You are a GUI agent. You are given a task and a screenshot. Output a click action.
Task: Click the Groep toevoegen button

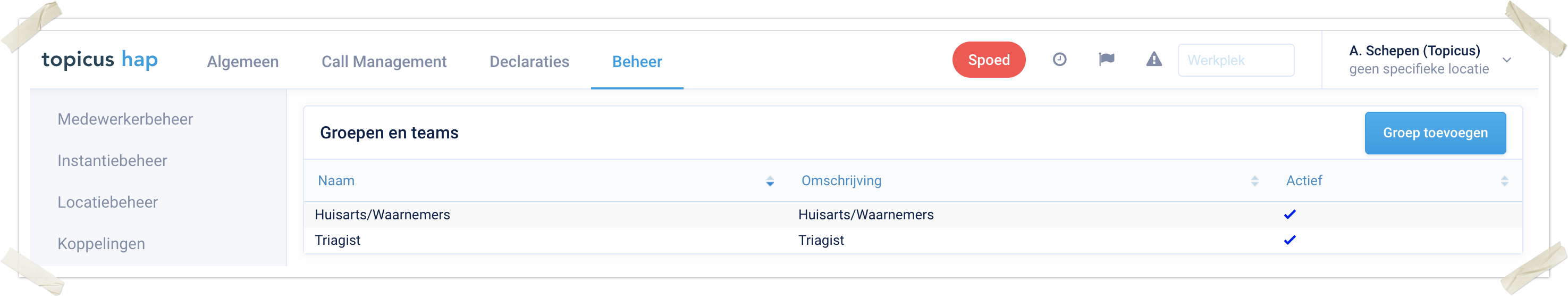(x=1435, y=133)
